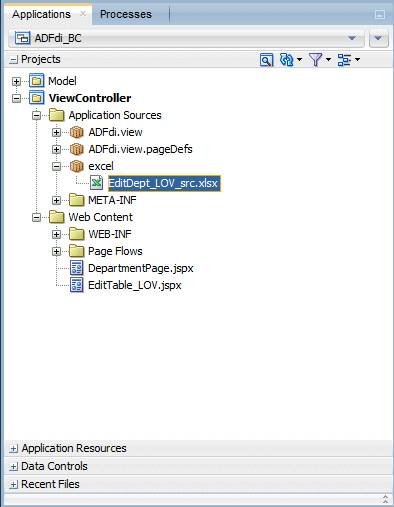
Task: Expand the Application Resources section
Action: [13, 449]
